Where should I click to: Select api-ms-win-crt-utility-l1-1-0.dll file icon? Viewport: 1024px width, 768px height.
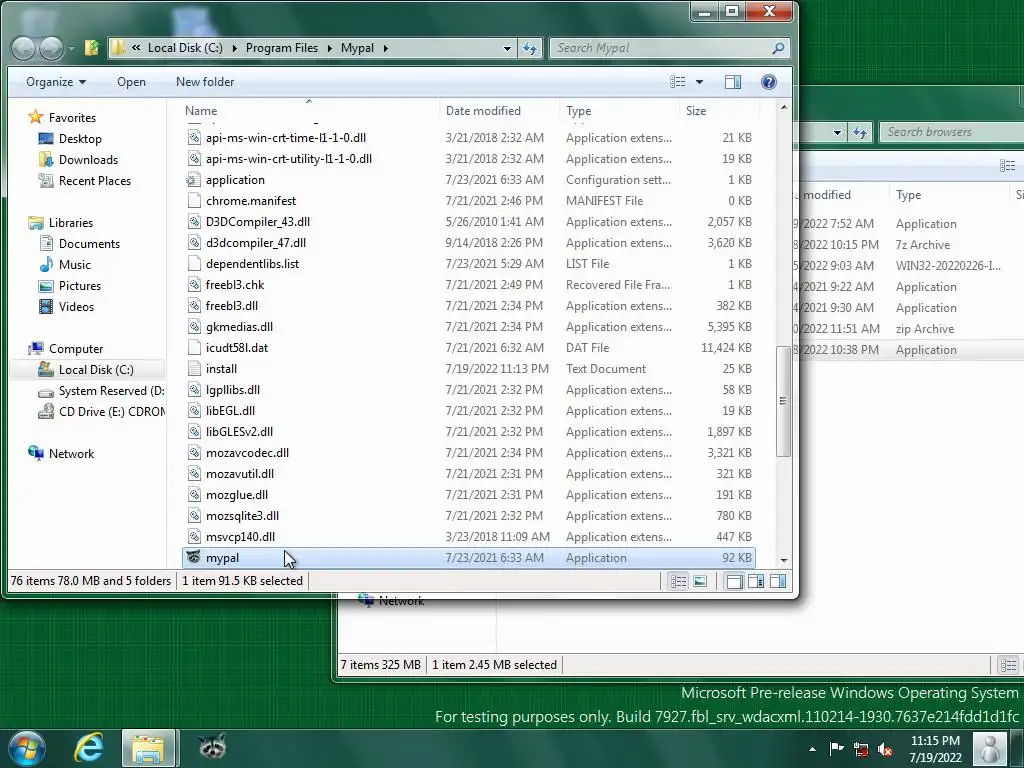point(193,159)
